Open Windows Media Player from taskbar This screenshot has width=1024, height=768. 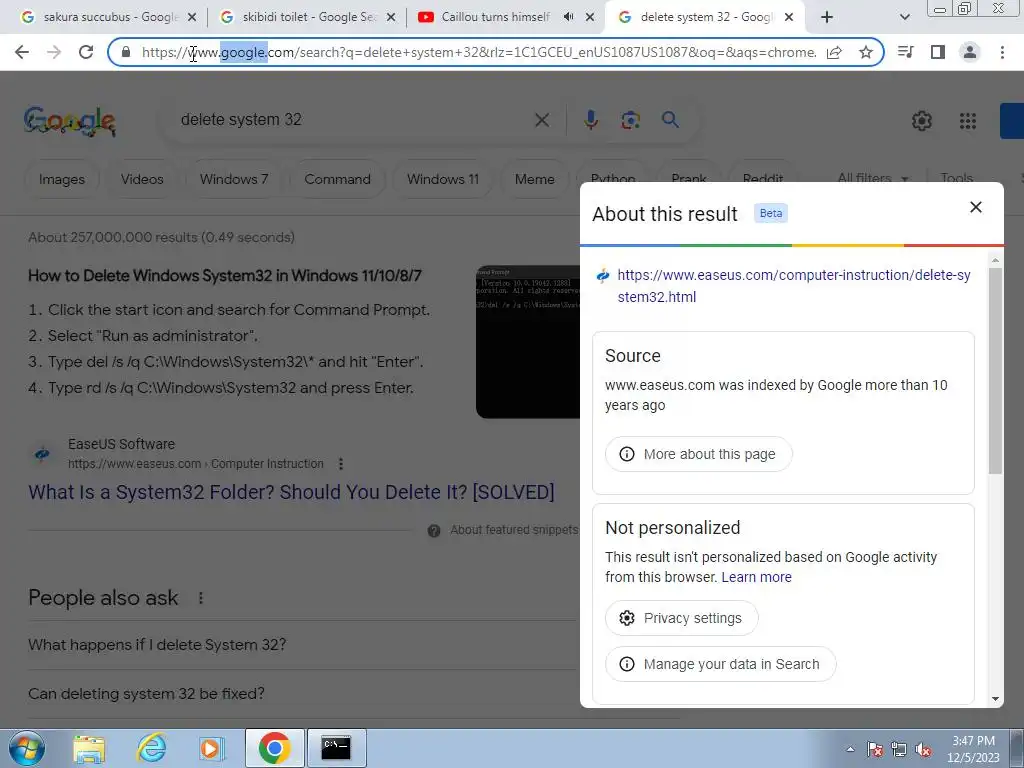[x=212, y=748]
